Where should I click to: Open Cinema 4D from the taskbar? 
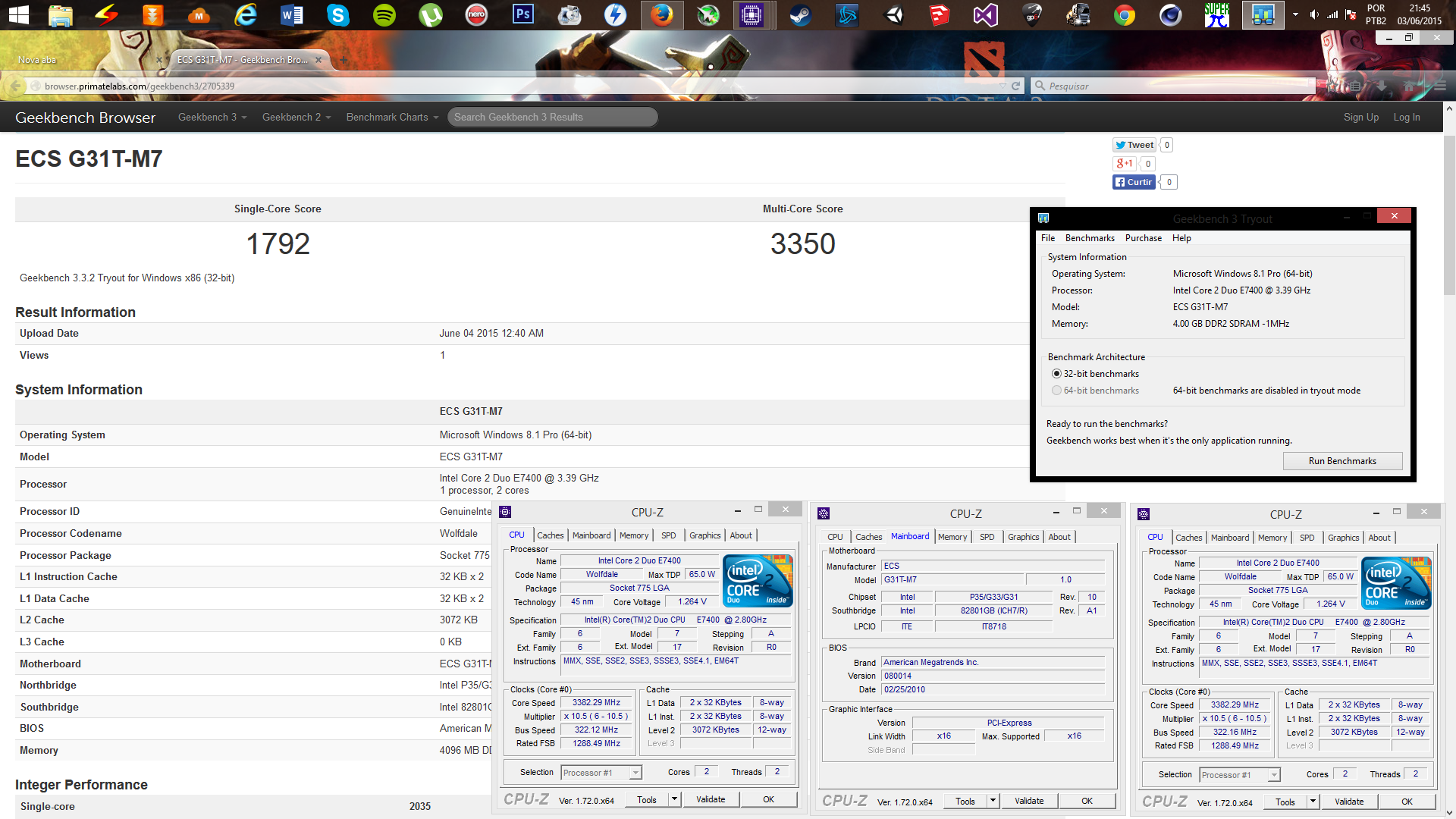(1171, 14)
